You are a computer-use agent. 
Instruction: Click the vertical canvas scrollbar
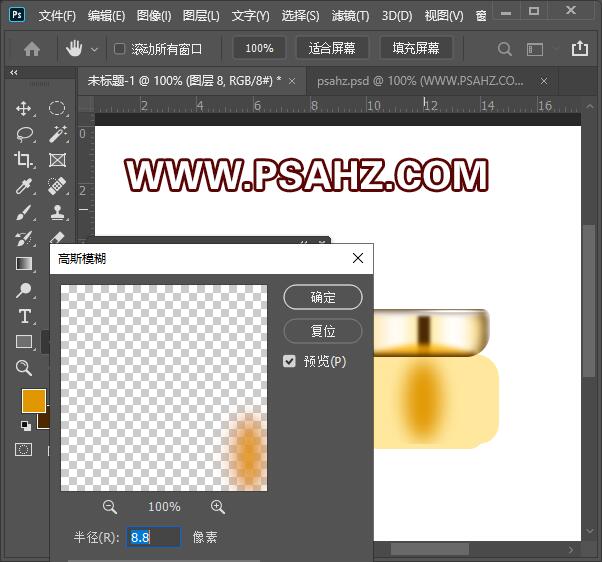click(589, 301)
